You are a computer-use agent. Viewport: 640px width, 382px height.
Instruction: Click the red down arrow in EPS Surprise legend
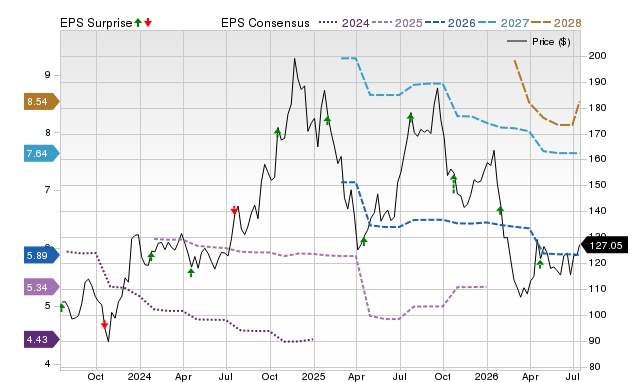pyautogui.click(x=148, y=23)
